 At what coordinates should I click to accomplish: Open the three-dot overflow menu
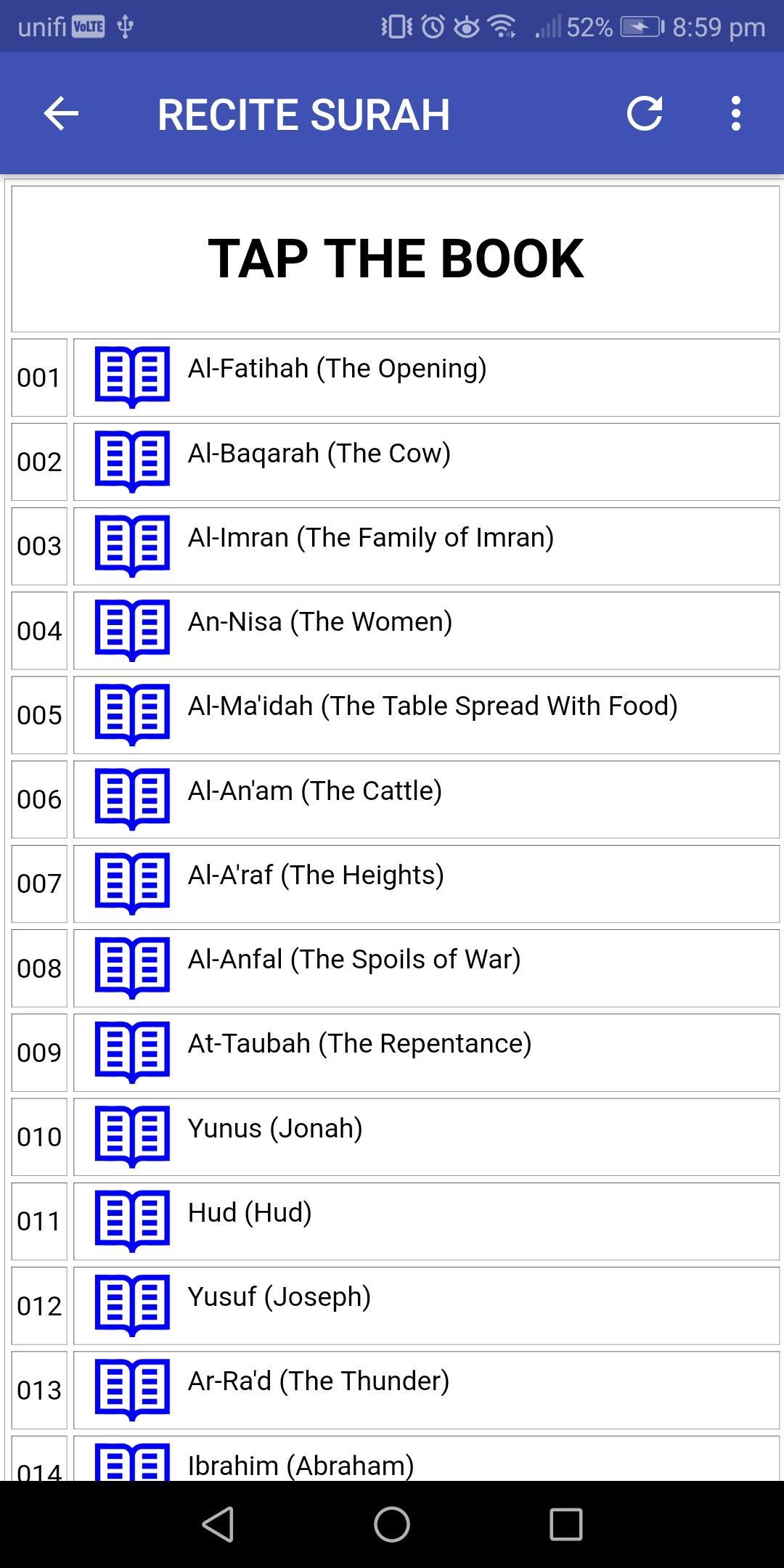coord(736,113)
